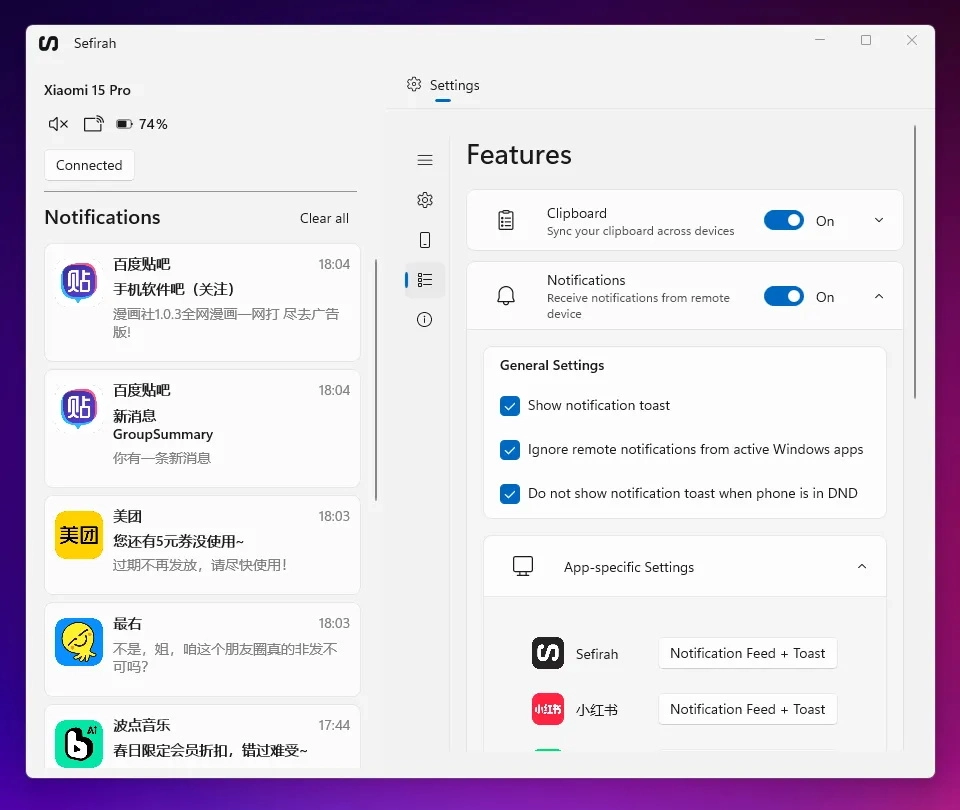
Task: Turn off the Clipboard sync toggle
Action: pyautogui.click(x=783, y=221)
